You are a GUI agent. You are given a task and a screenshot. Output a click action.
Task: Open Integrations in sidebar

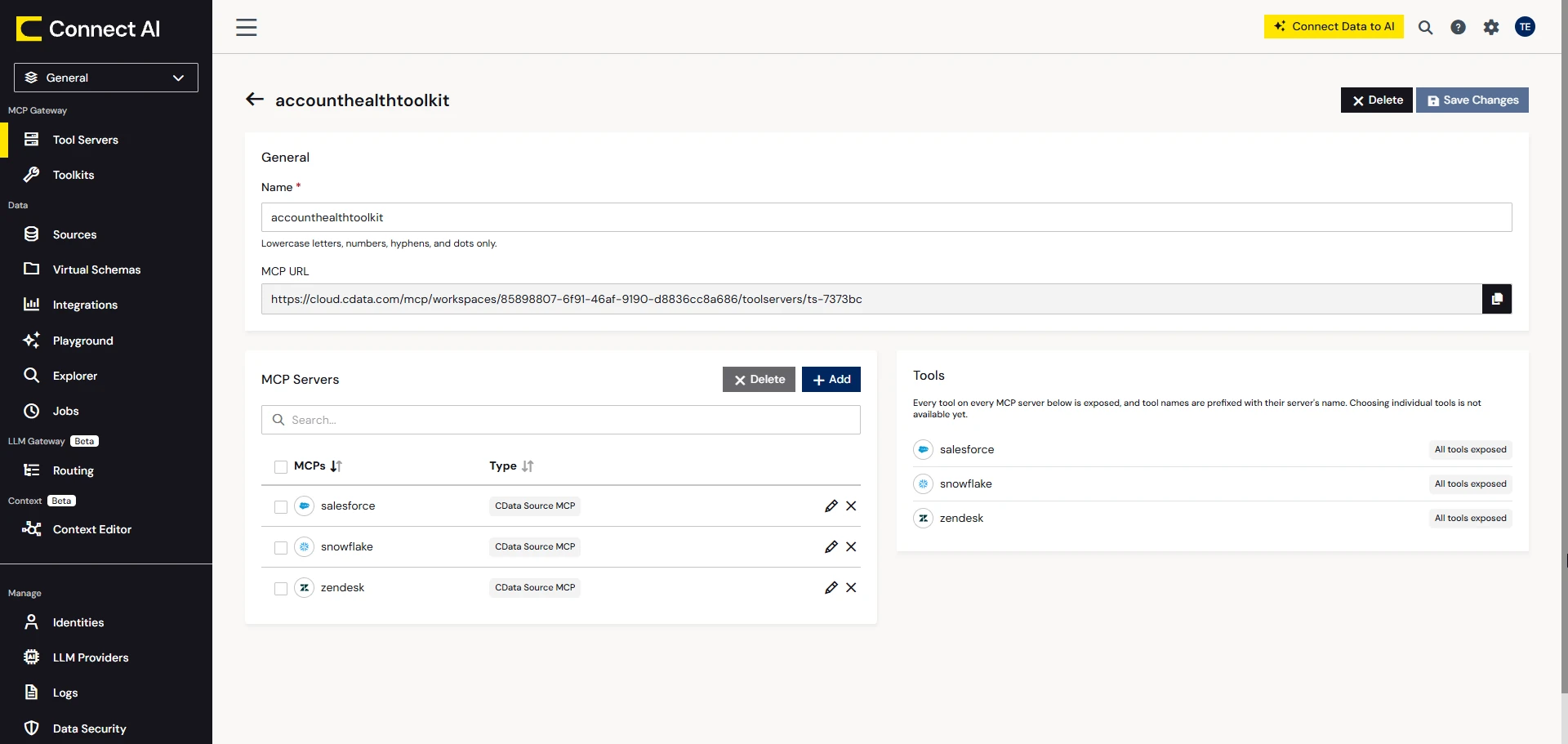pos(106,305)
